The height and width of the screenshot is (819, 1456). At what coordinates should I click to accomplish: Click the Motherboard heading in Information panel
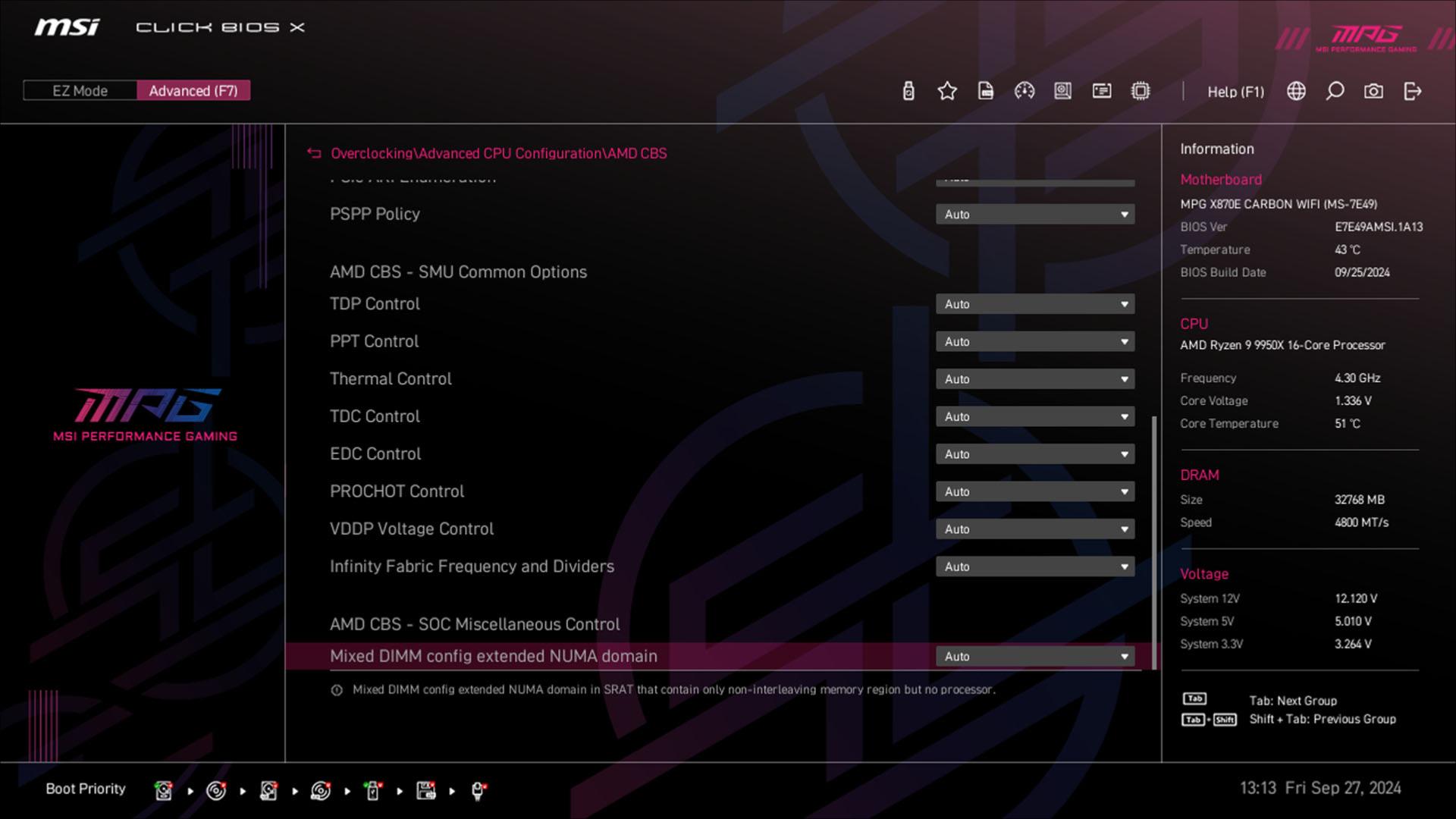1221,180
